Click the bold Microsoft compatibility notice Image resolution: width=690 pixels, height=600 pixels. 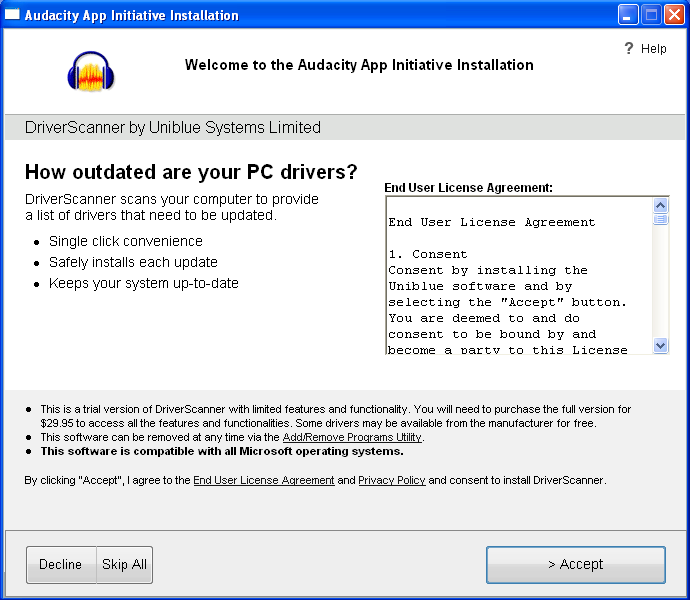click(222, 451)
